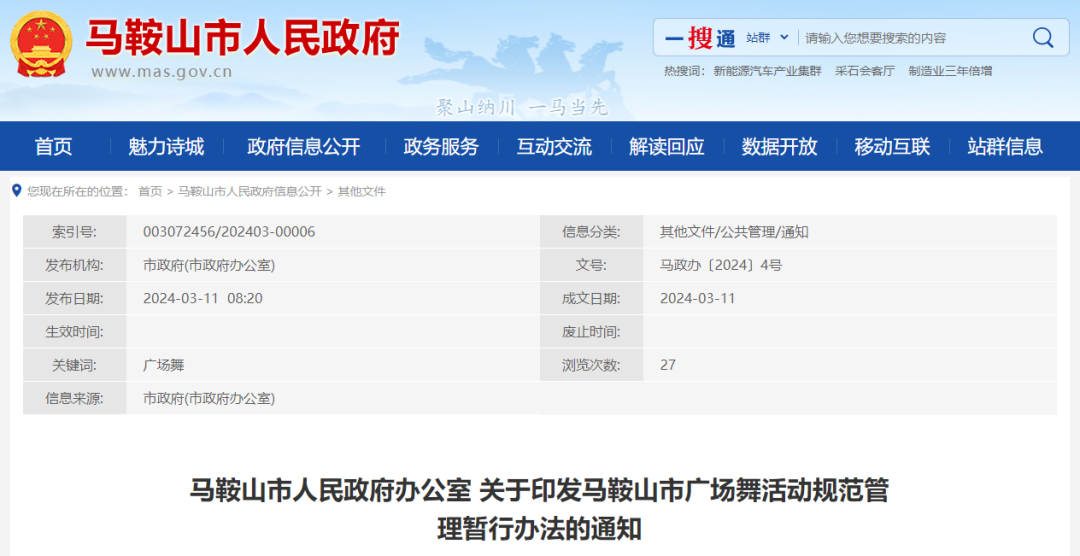Click the keyword value 广场舞
Image resolution: width=1080 pixels, height=556 pixels.
click(x=163, y=365)
